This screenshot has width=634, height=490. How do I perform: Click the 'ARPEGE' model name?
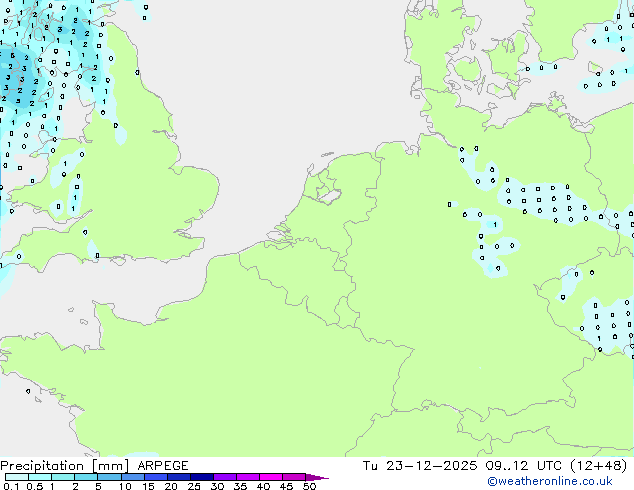point(163,466)
